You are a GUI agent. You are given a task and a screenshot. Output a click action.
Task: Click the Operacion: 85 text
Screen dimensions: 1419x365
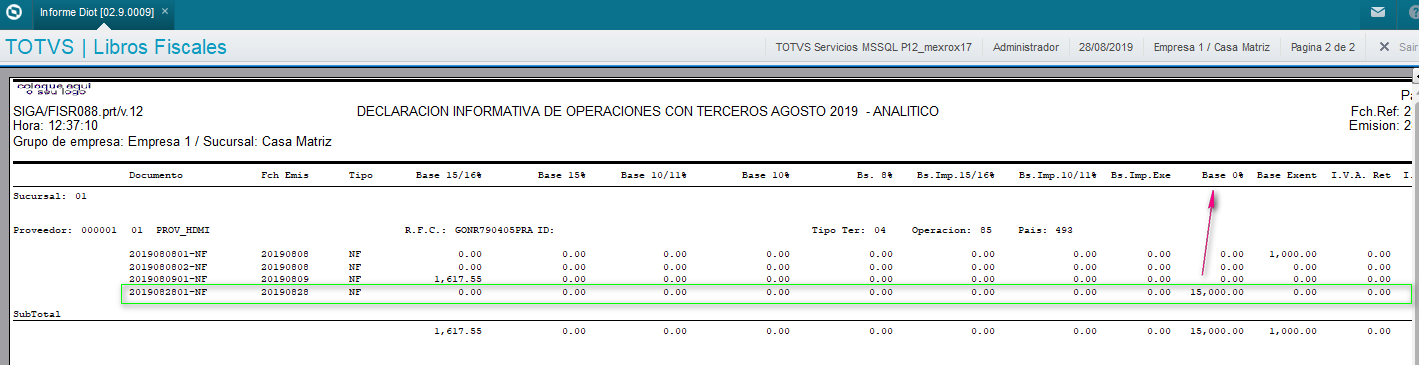(952, 230)
